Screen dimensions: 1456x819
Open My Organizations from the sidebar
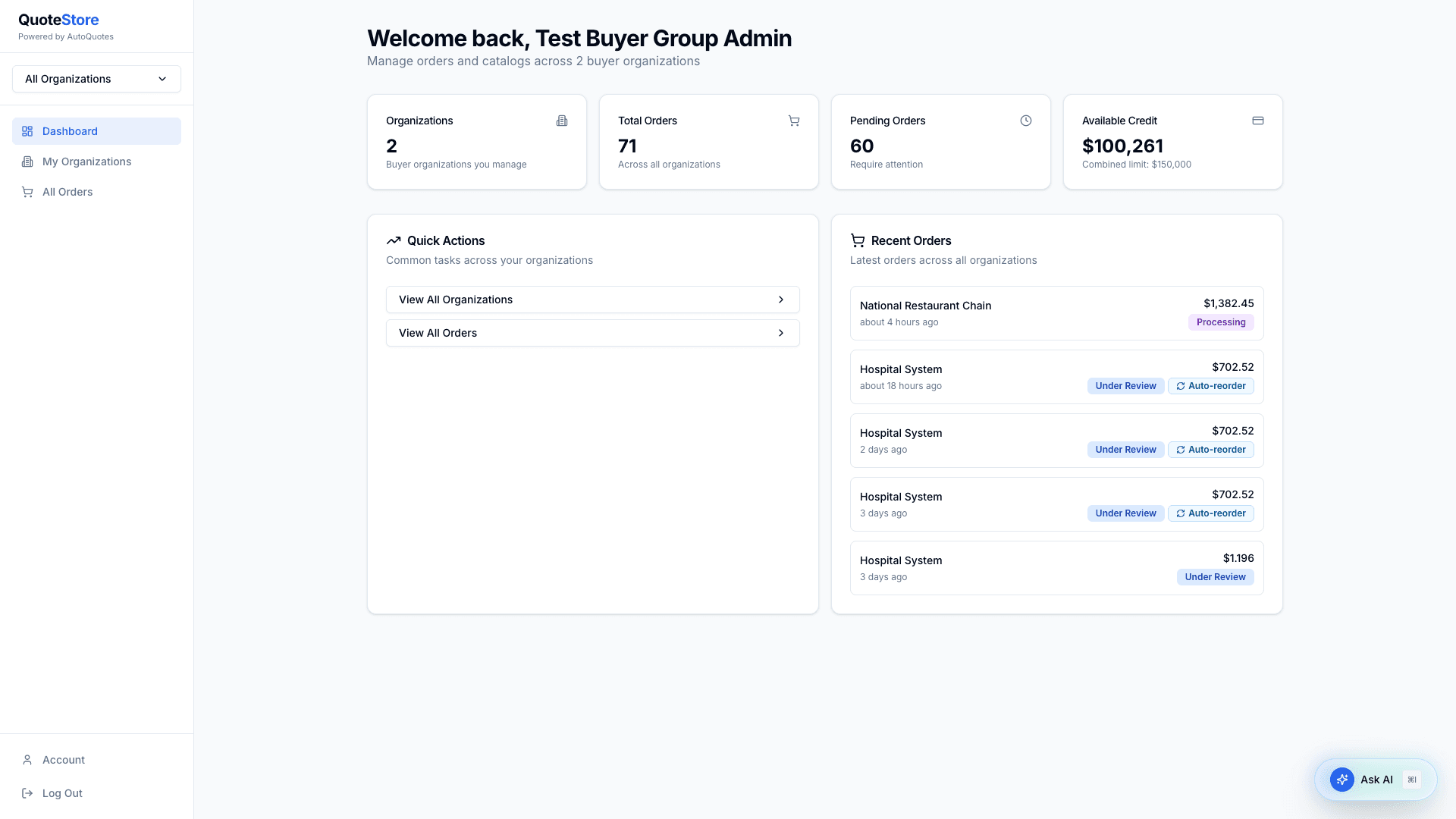pyautogui.click(x=96, y=162)
